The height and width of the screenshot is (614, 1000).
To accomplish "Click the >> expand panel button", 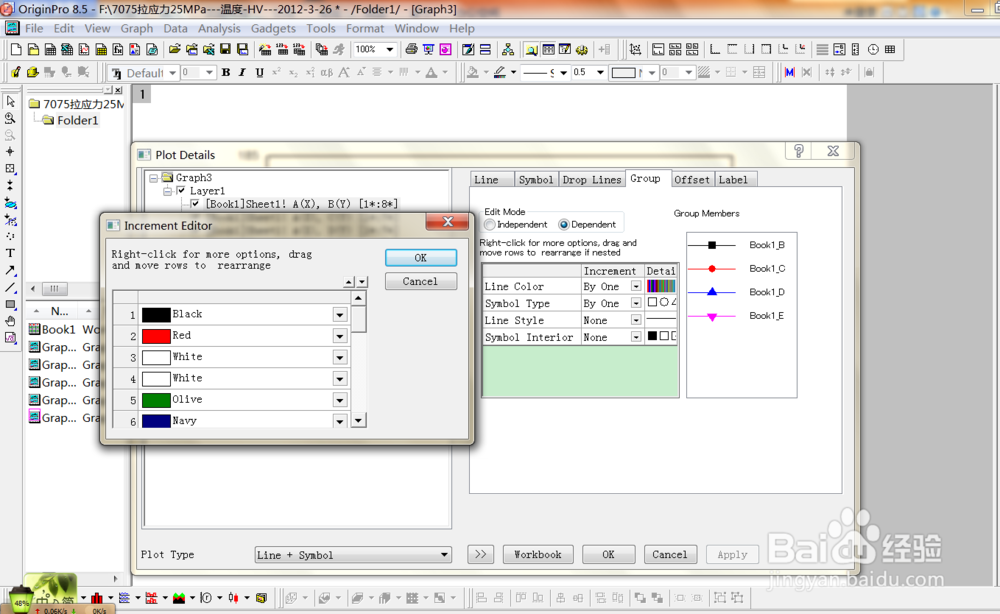I will 480,555.
